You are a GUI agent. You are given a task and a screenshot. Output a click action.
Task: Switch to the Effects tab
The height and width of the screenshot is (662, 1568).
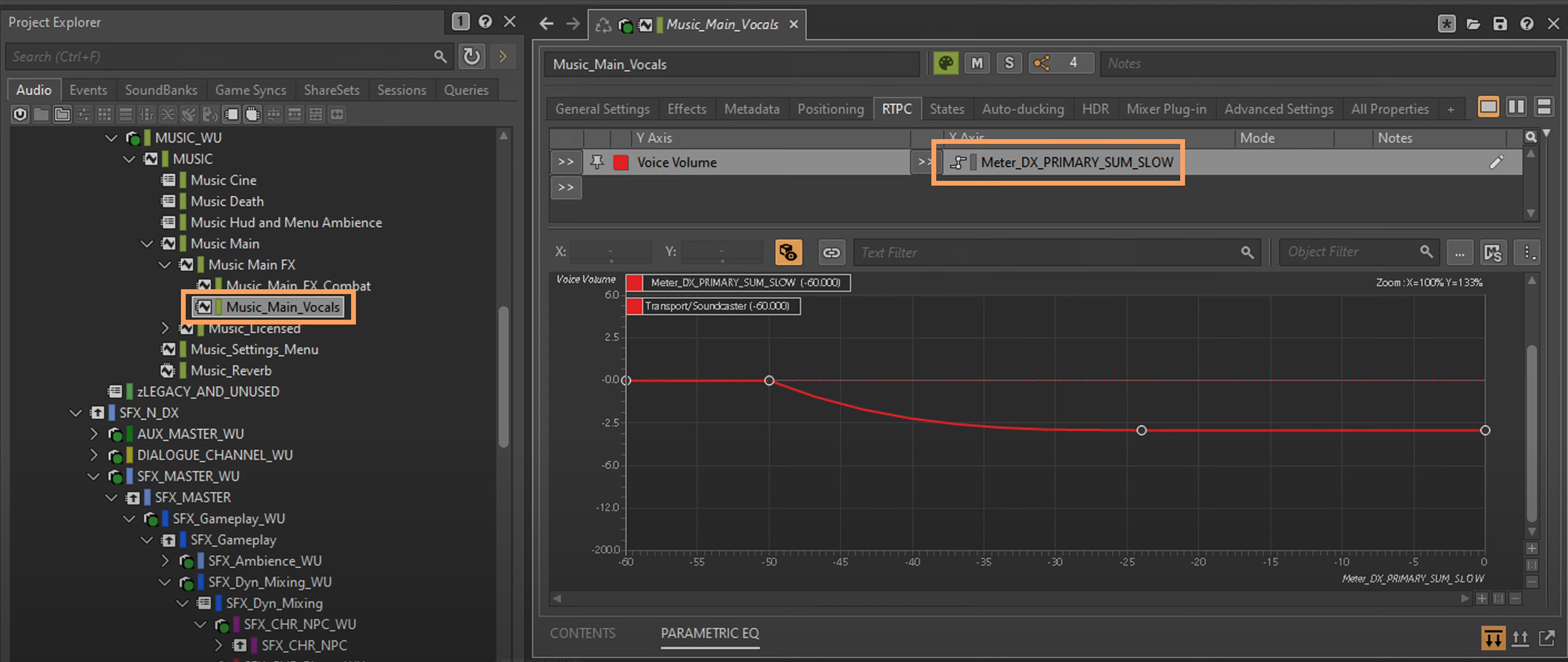pyautogui.click(x=686, y=109)
